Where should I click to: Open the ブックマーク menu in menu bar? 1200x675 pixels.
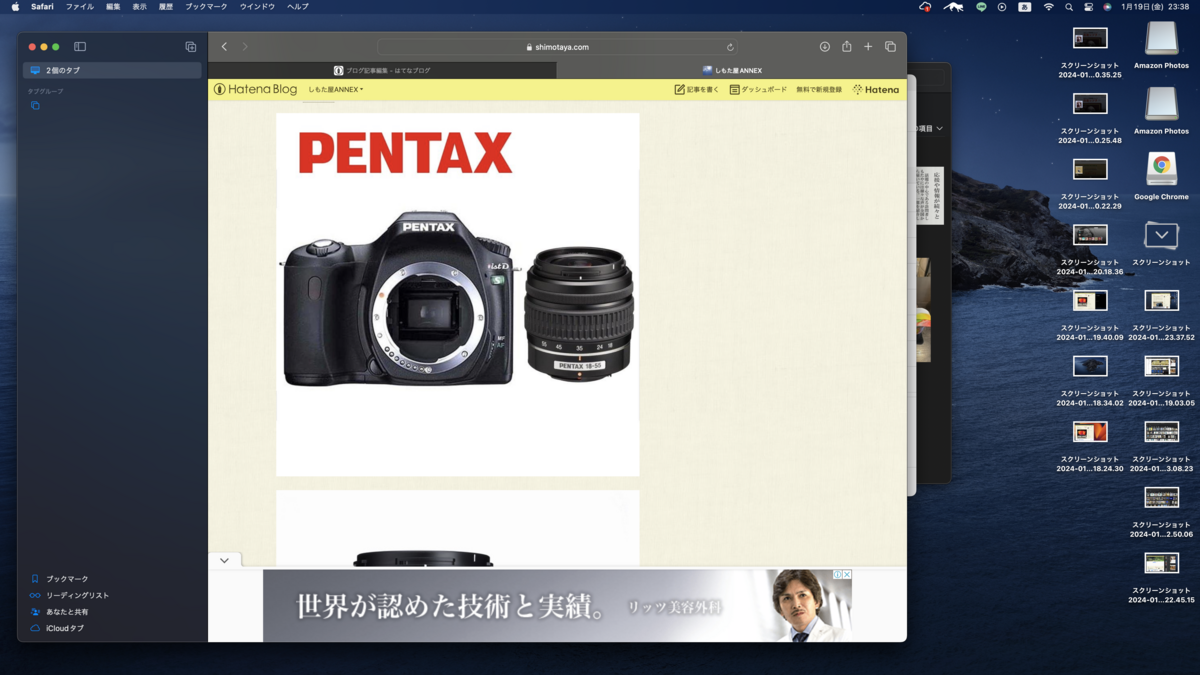pyautogui.click(x=206, y=7)
